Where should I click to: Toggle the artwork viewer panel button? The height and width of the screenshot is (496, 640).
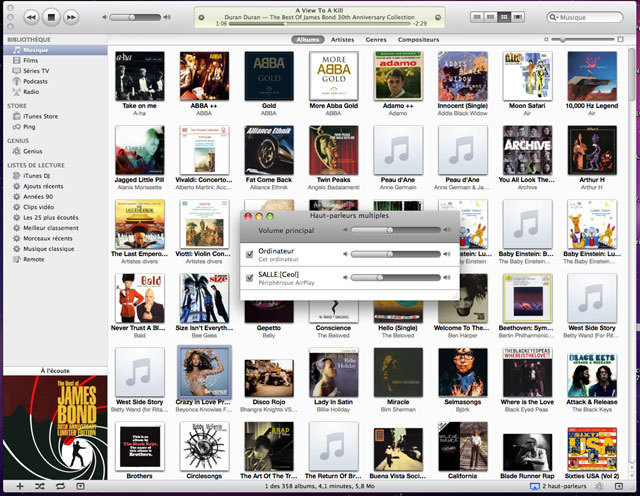tap(80, 486)
